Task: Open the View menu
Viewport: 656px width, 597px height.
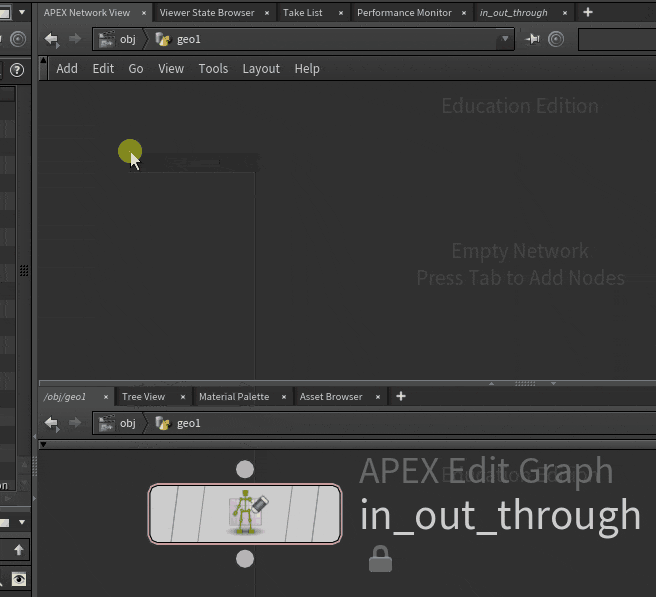Action: tap(171, 69)
